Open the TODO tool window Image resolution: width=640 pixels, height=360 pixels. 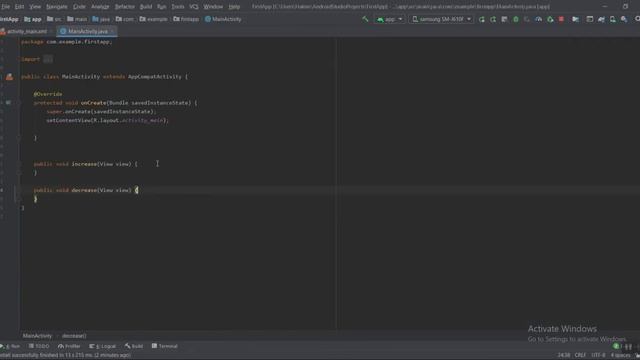39,346
